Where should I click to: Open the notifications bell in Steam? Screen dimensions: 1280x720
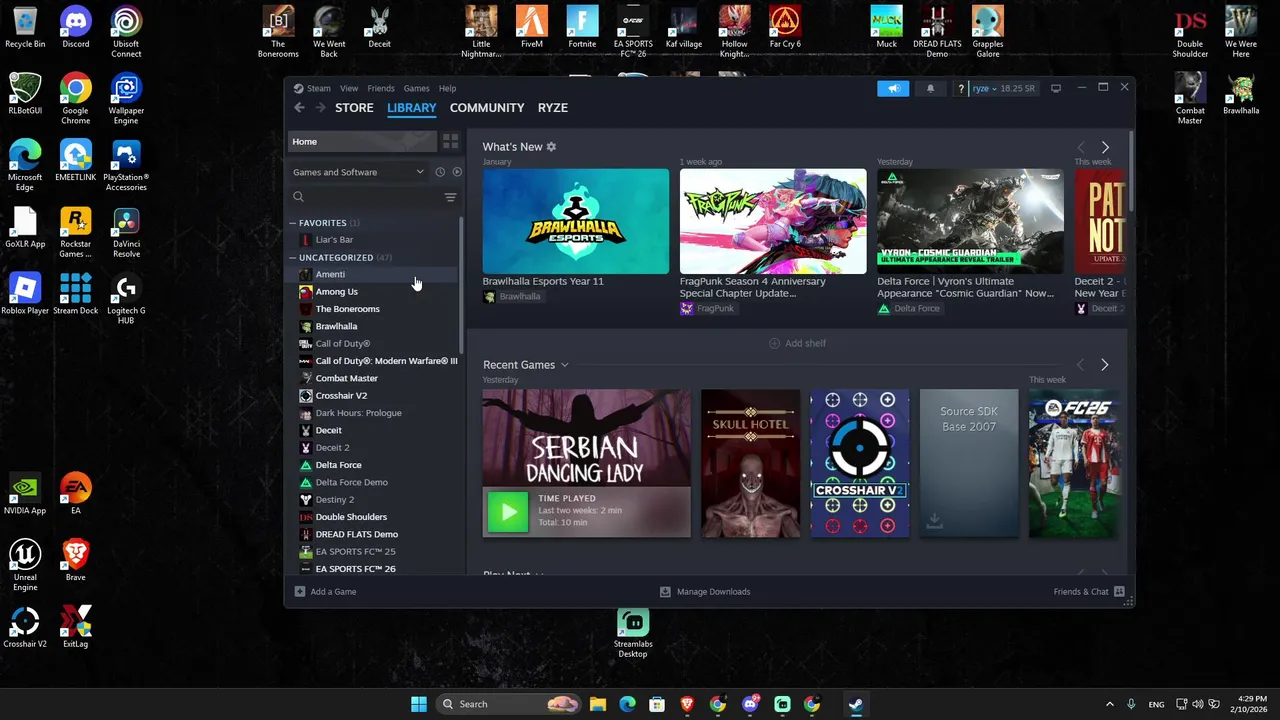coord(930,88)
